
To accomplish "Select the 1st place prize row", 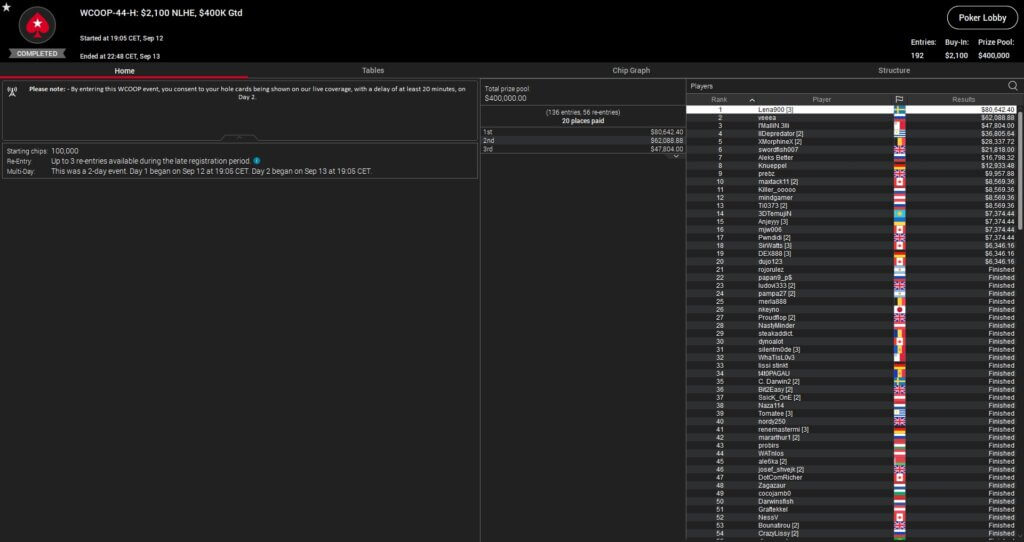I will (x=583, y=132).
